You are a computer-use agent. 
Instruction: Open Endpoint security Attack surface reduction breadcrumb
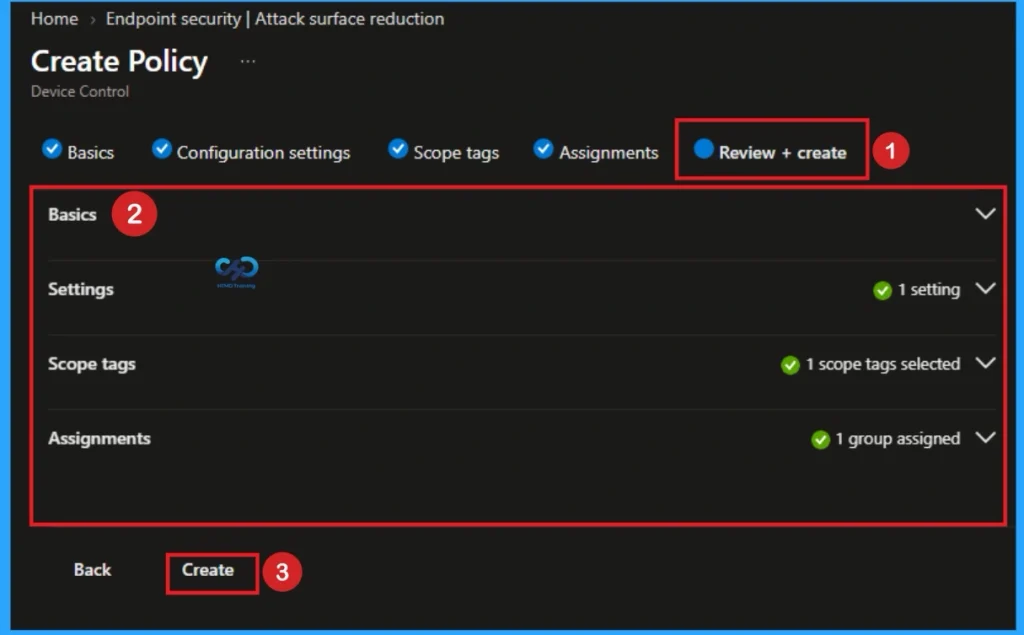pyautogui.click(x=275, y=19)
